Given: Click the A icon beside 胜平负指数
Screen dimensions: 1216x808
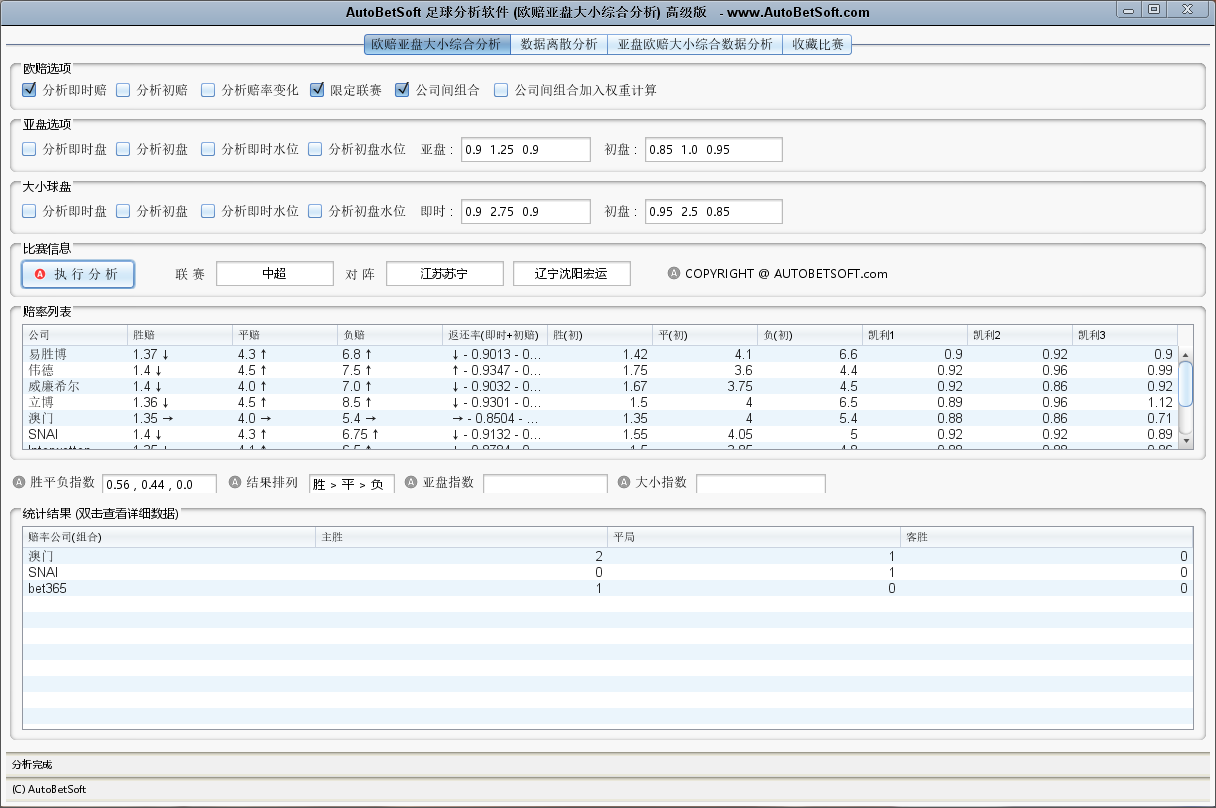Looking at the screenshot, I should coord(19,482).
